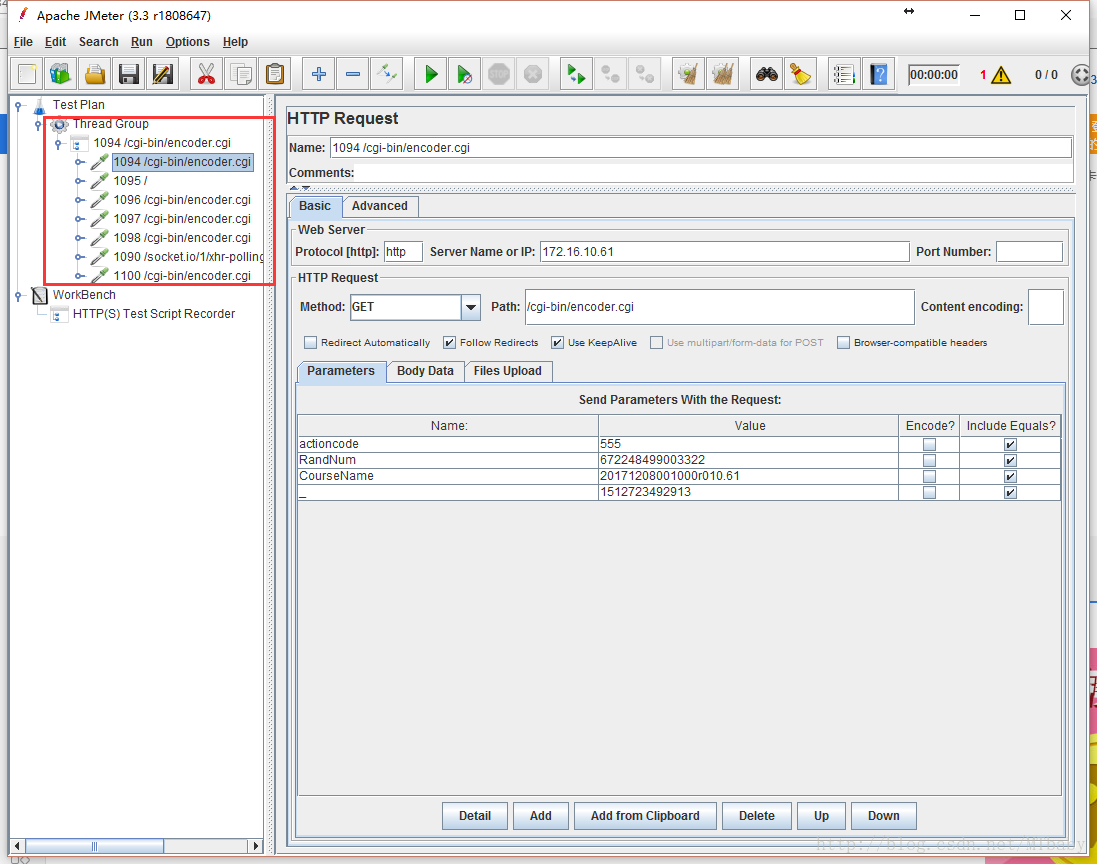
Task: Collapse the Test Plan tree node
Action: pos(19,106)
